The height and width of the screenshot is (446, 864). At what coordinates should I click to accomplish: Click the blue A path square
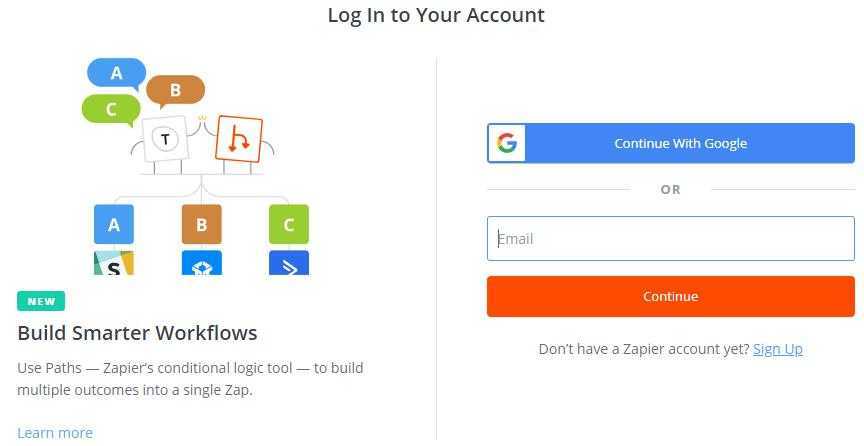(x=114, y=224)
